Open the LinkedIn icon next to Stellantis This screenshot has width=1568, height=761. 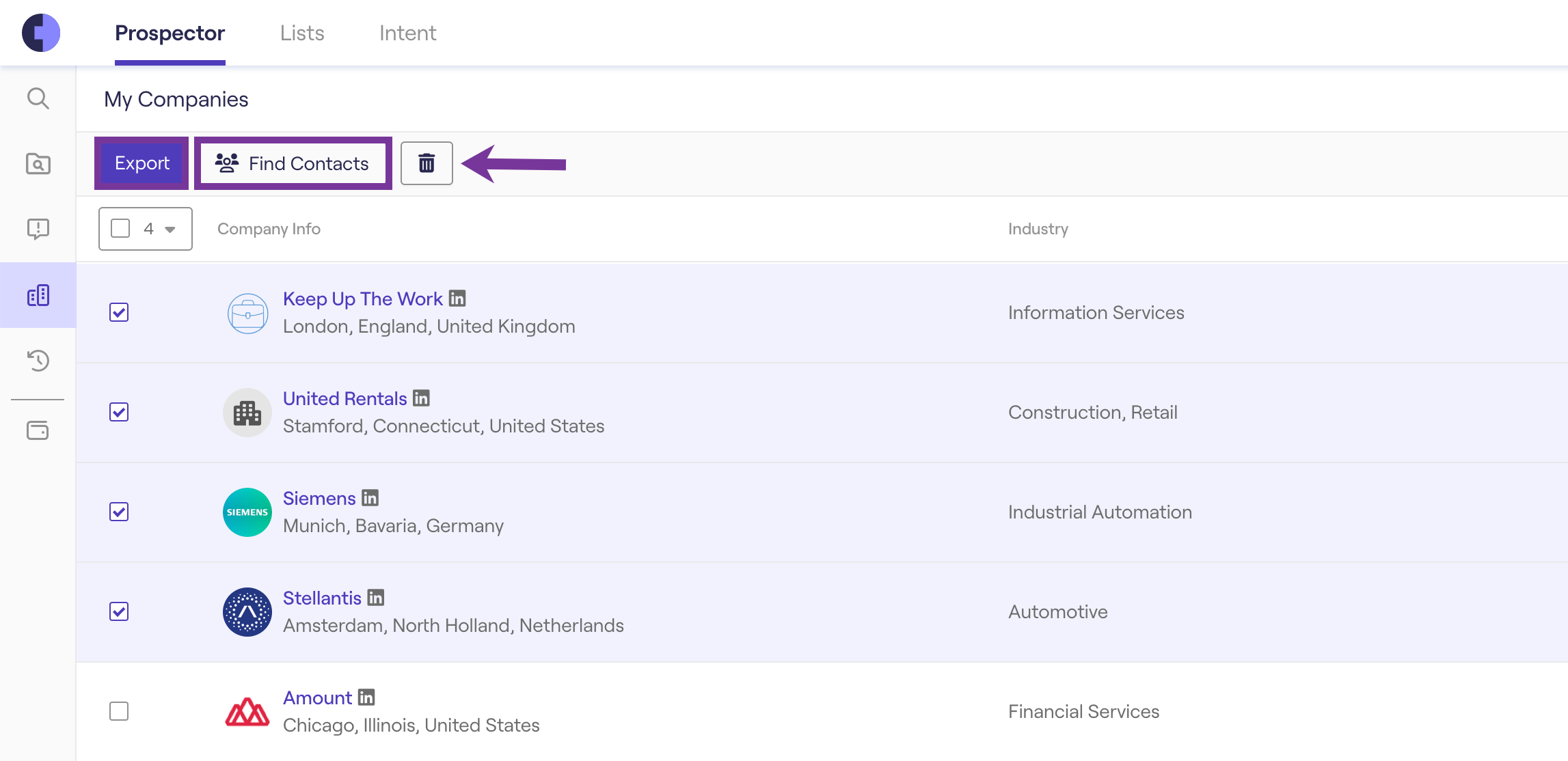(x=376, y=598)
